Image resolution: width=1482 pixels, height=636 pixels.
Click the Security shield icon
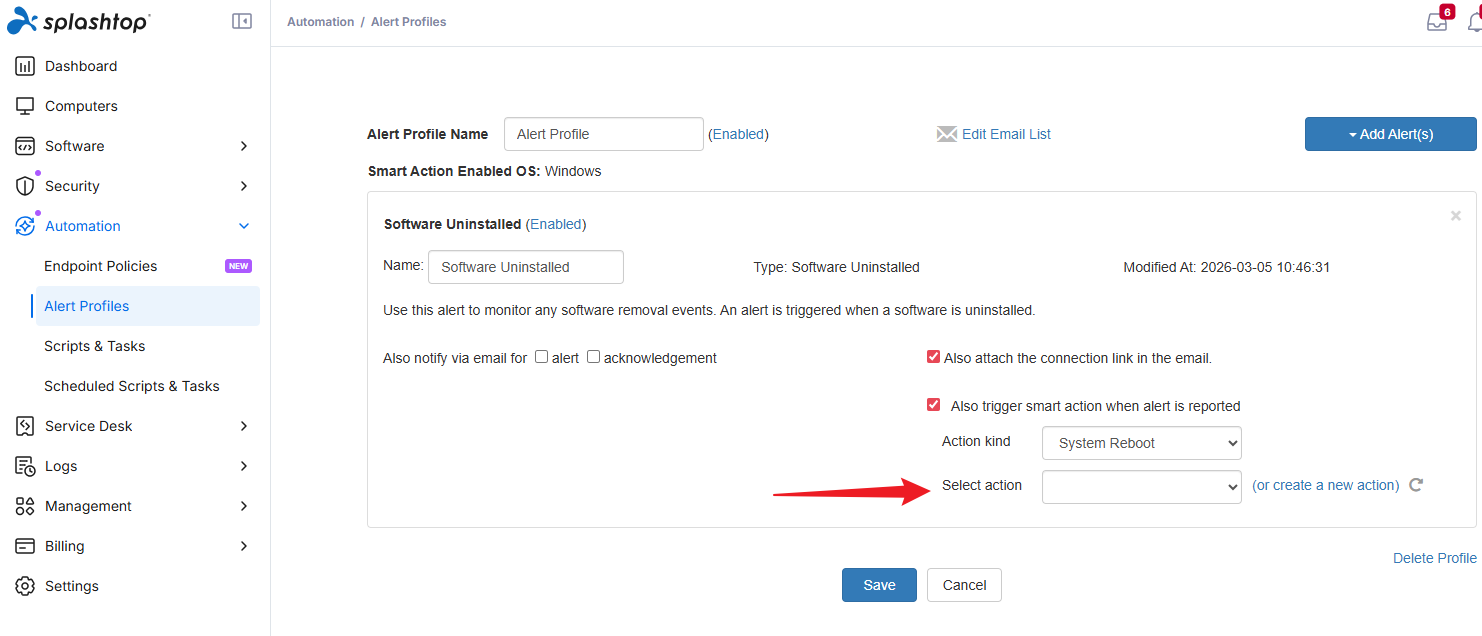[x=25, y=186]
